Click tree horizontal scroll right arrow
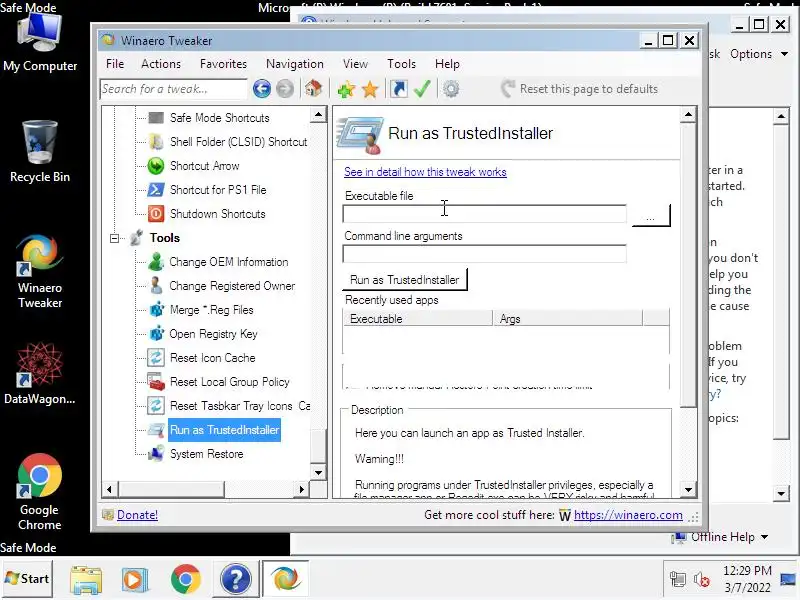 [x=302, y=490]
